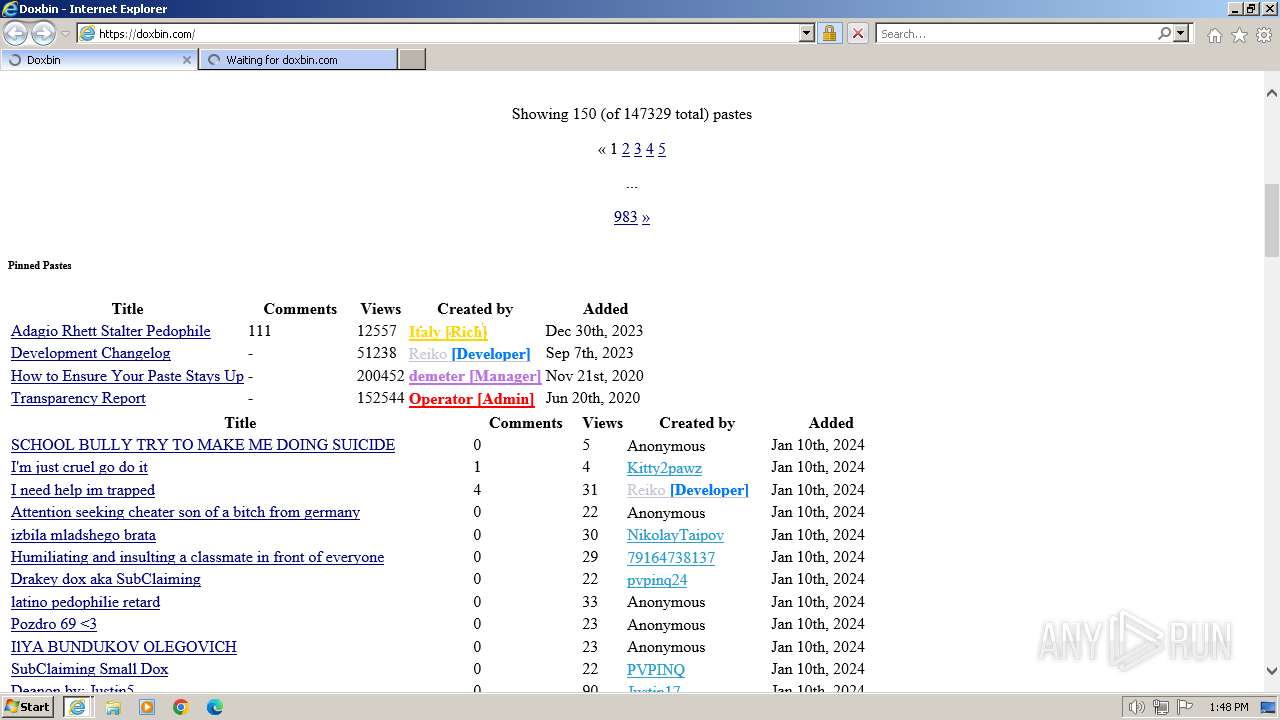Open the demeter [Manager] profile link
1280x720 pixels.
click(x=475, y=376)
